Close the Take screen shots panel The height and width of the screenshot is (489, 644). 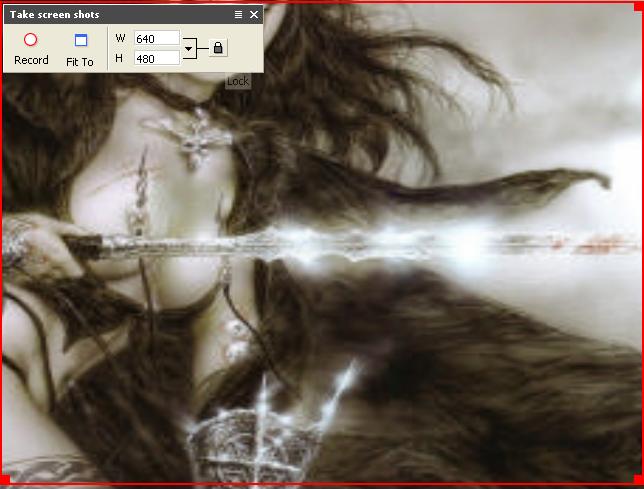pyautogui.click(x=254, y=15)
